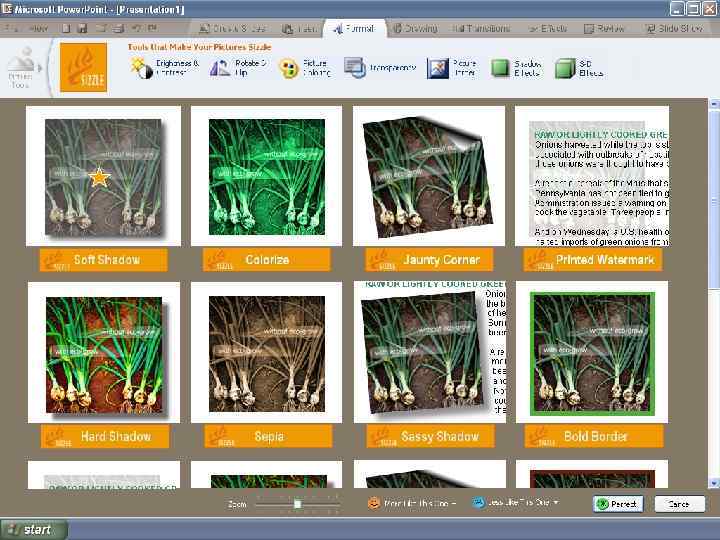
Task: Click the orange Sizzle flame logo button
Action: (83, 68)
